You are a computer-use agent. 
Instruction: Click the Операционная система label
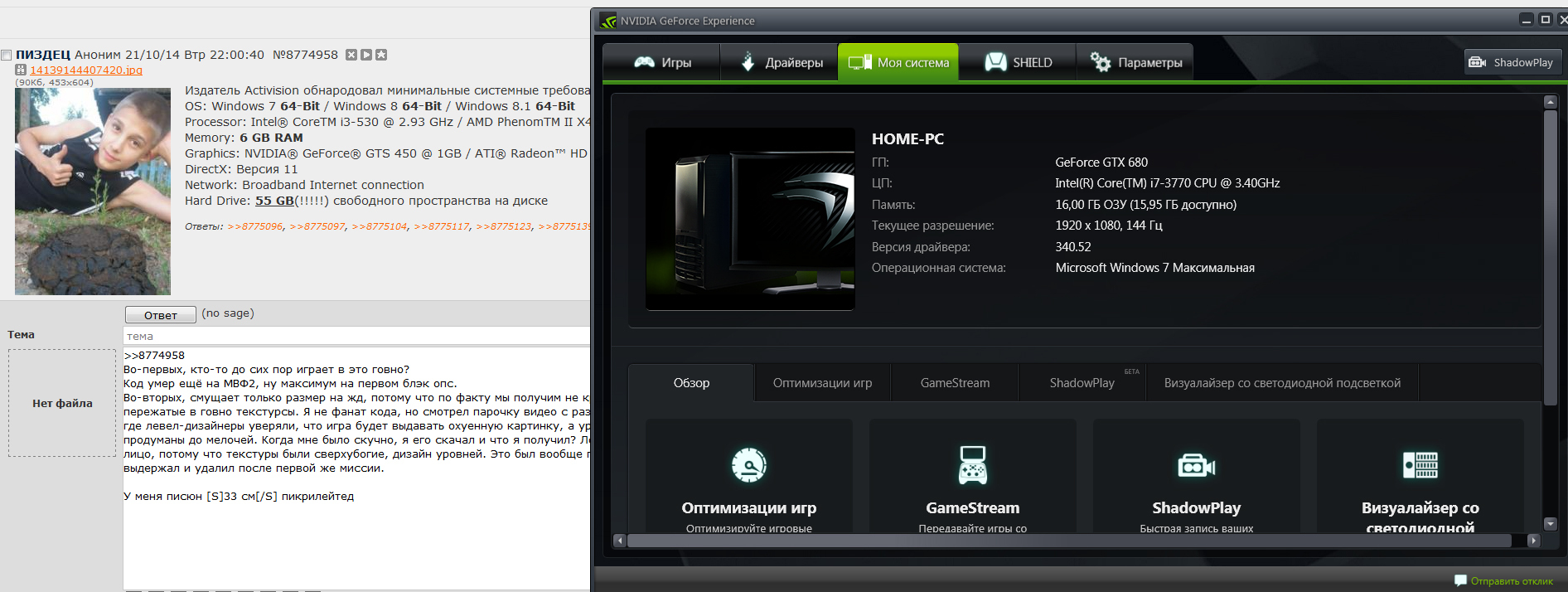pyautogui.click(x=938, y=268)
